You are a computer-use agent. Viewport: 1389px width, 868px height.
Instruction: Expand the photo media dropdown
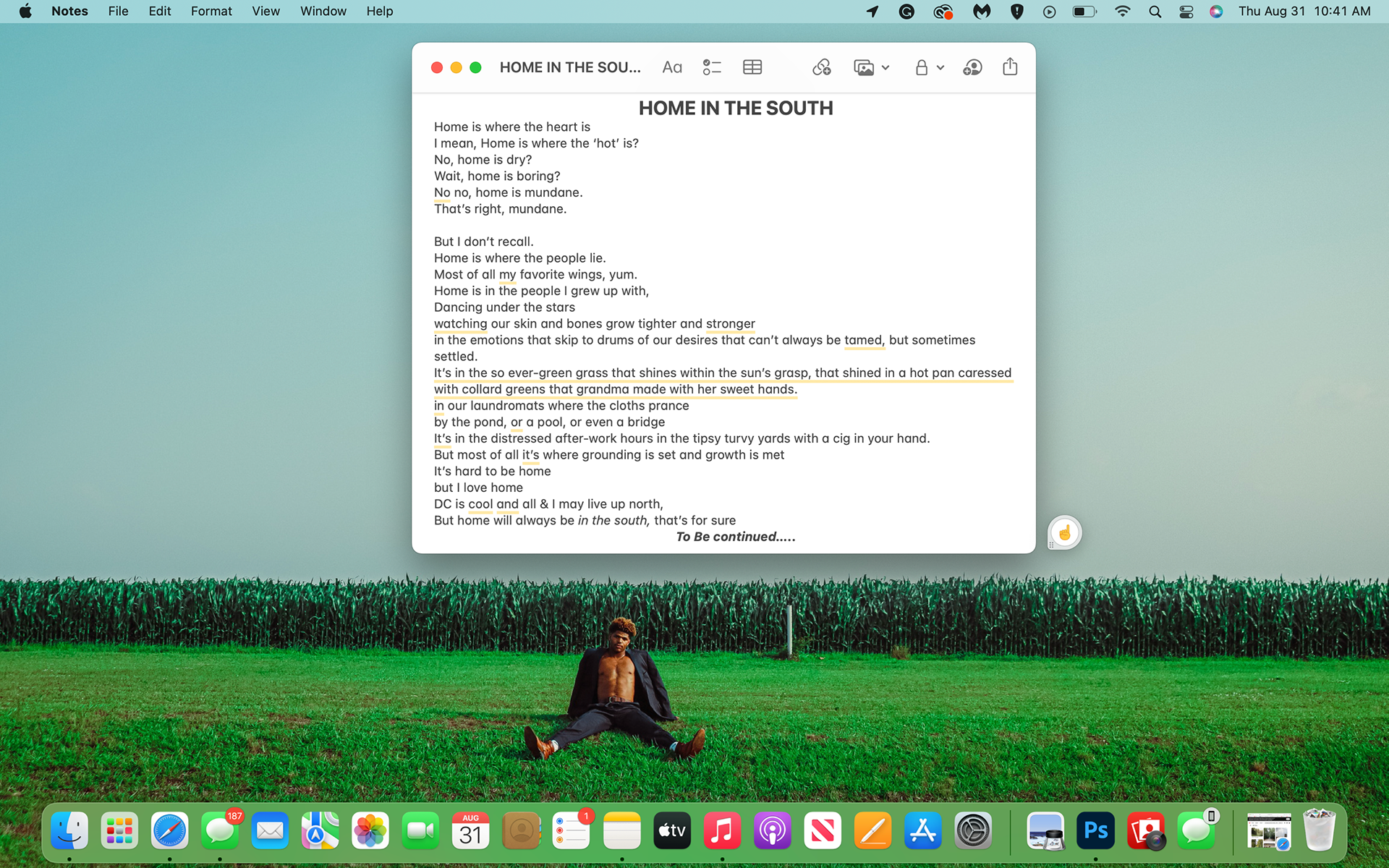coord(885,67)
